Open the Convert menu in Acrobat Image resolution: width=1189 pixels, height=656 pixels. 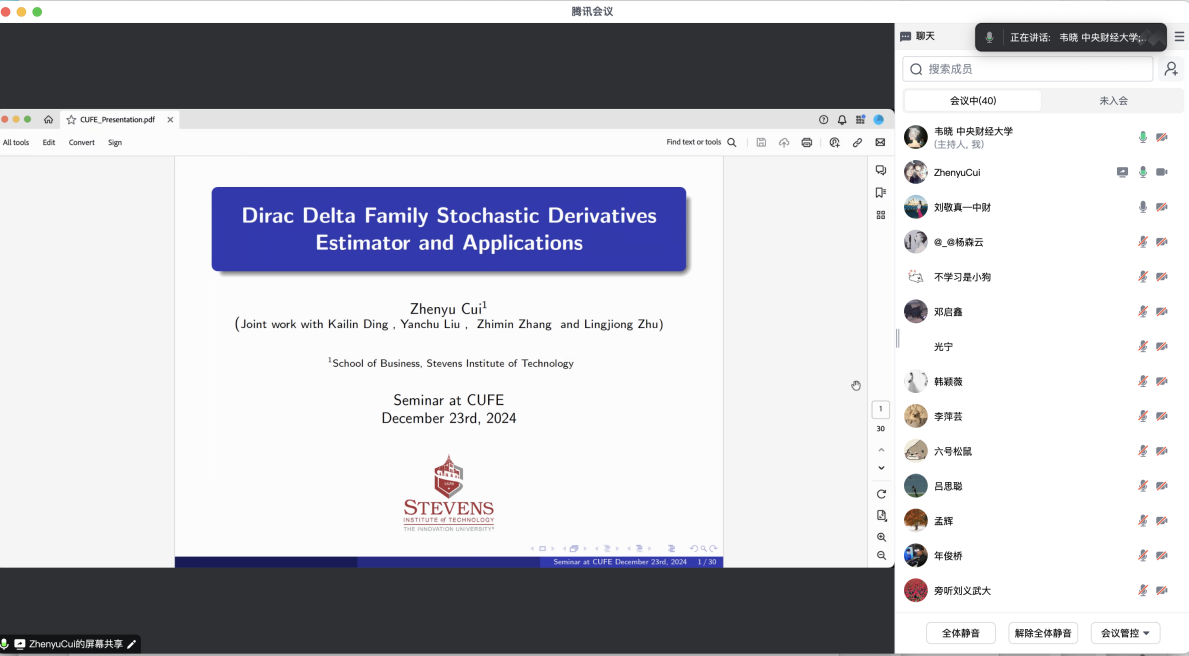[x=82, y=143]
